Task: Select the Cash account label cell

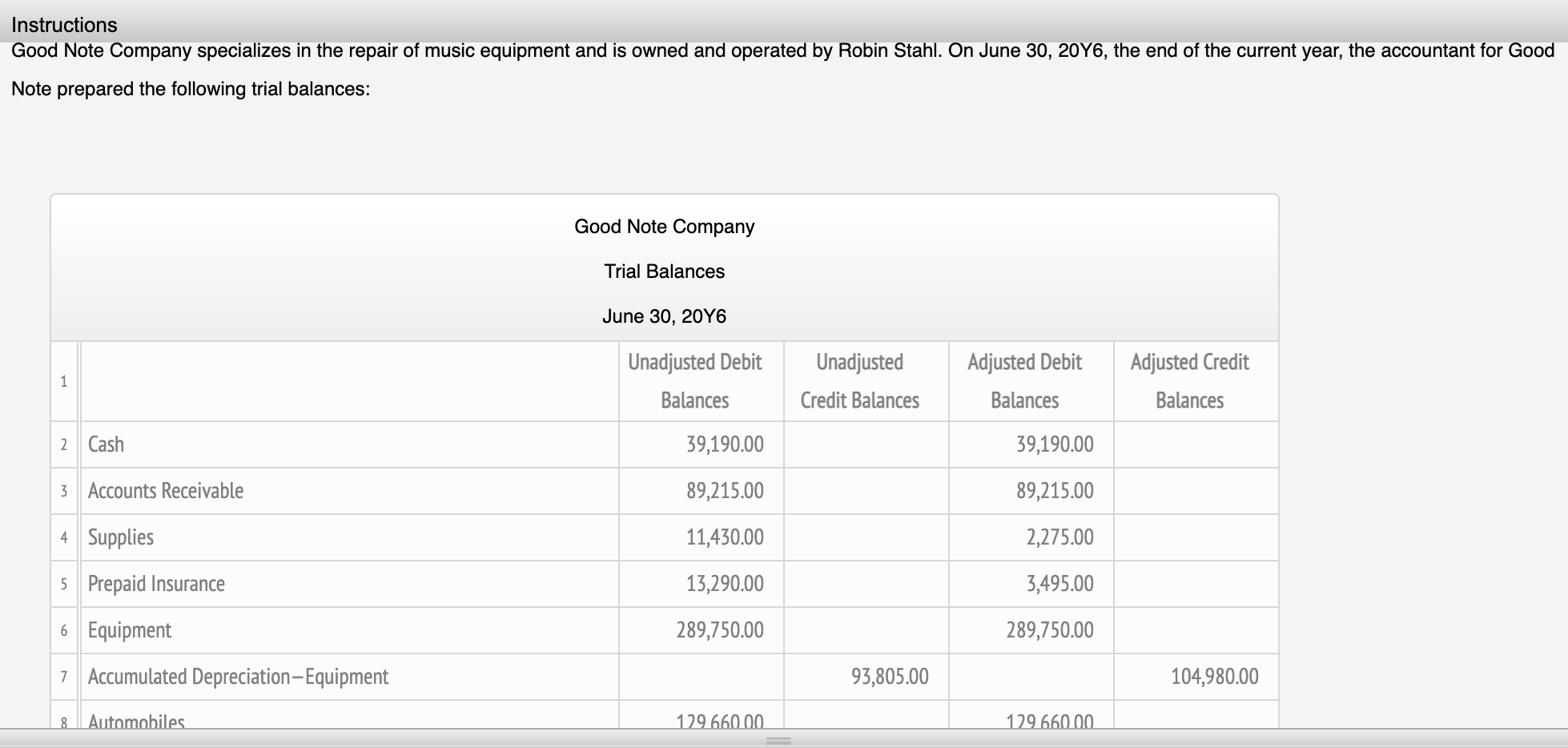Action: click(x=107, y=444)
